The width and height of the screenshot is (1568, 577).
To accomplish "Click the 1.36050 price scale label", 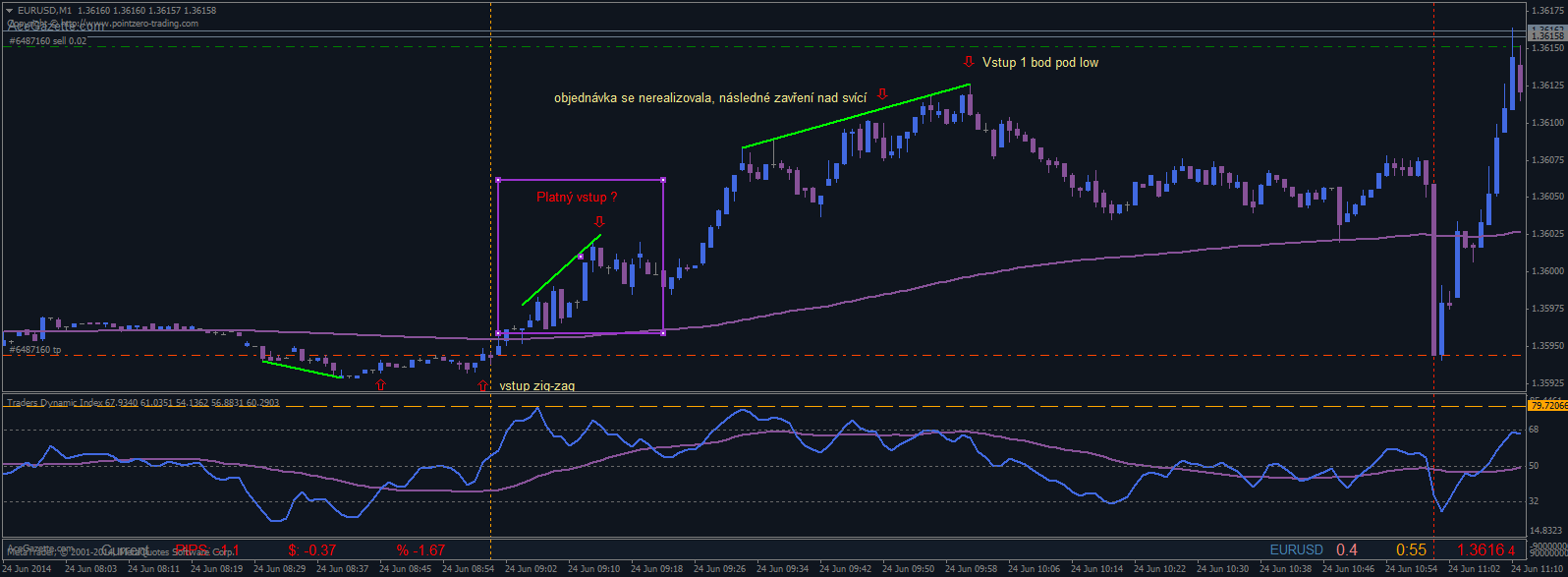I will pyautogui.click(x=1546, y=197).
